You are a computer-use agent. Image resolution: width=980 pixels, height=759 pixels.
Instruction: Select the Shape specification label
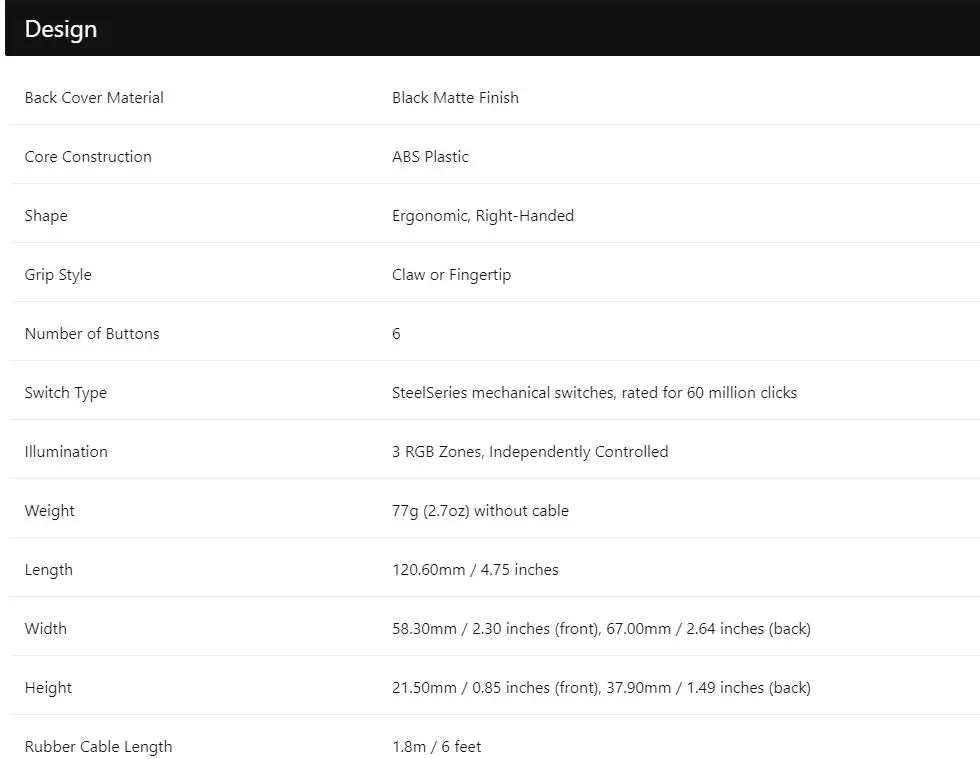[x=46, y=216]
